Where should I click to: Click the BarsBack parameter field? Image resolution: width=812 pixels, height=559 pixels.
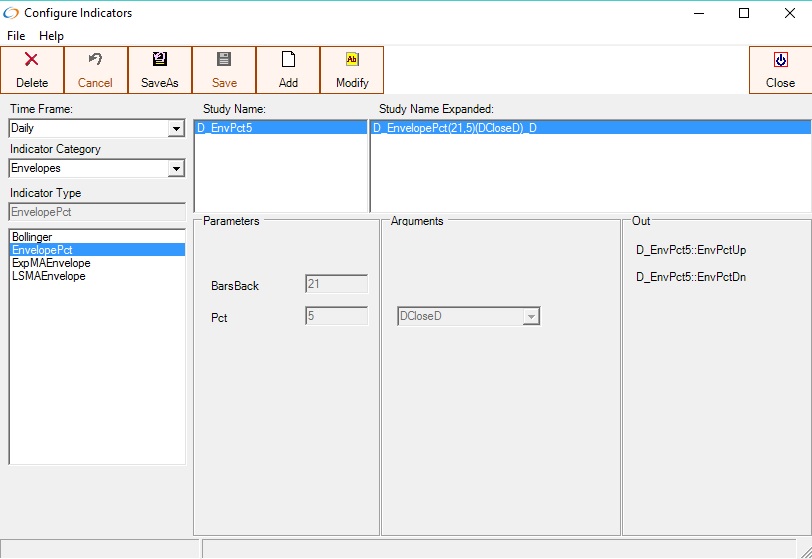click(x=336, y=285)
